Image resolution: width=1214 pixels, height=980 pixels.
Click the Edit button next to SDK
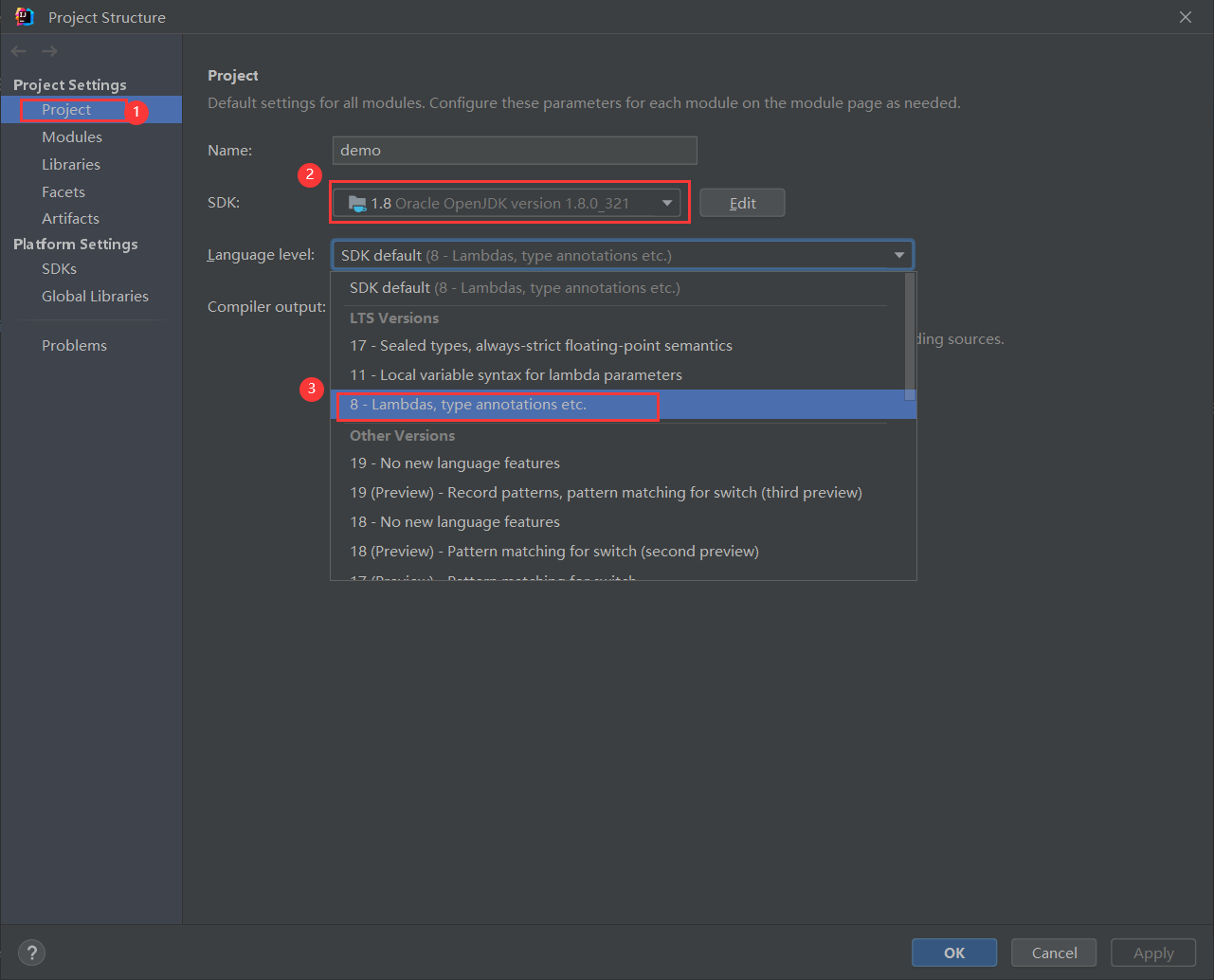[x=742, y=203]
